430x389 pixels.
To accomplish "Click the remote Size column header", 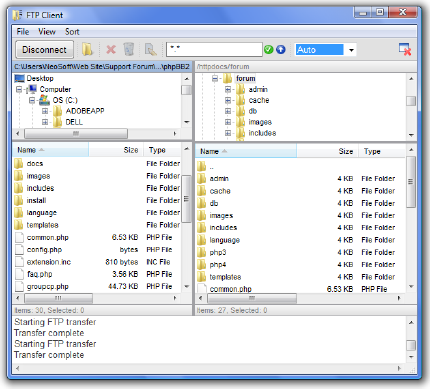I will tap(327, 151).
